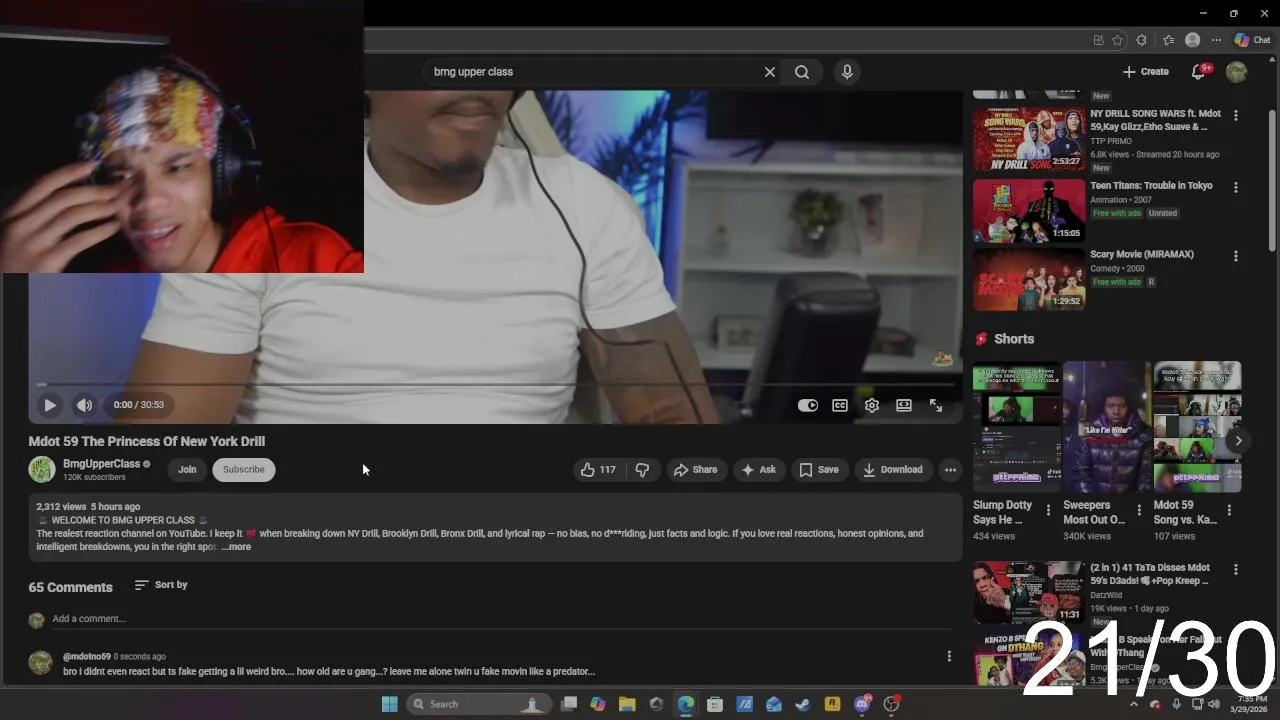Open the BmgUpperClass channel name link
Screen dimensions: 1280x720
pos(101,464)
